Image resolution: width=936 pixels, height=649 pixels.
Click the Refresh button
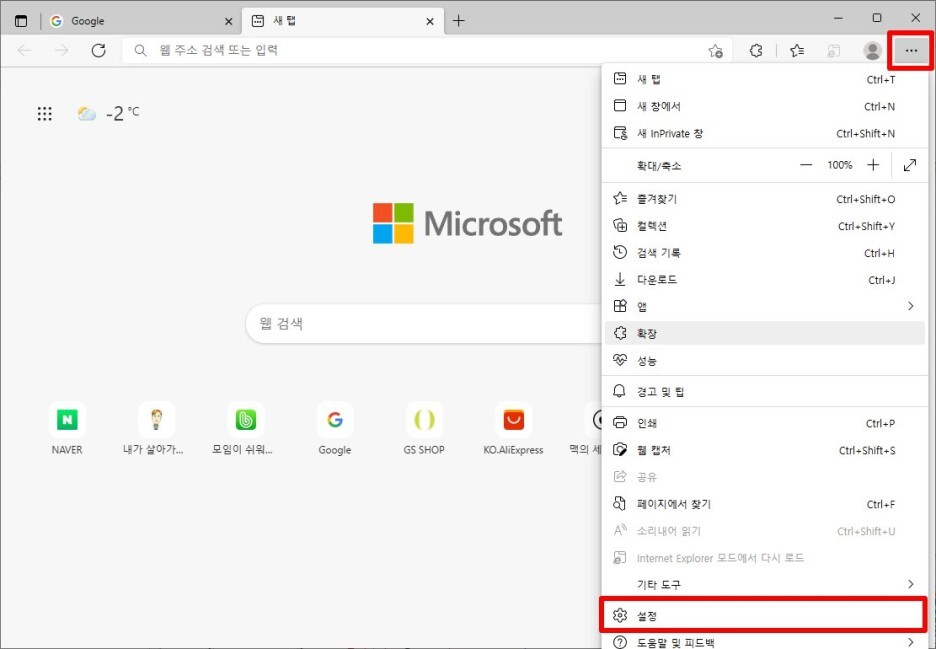[x=98, y=50]
